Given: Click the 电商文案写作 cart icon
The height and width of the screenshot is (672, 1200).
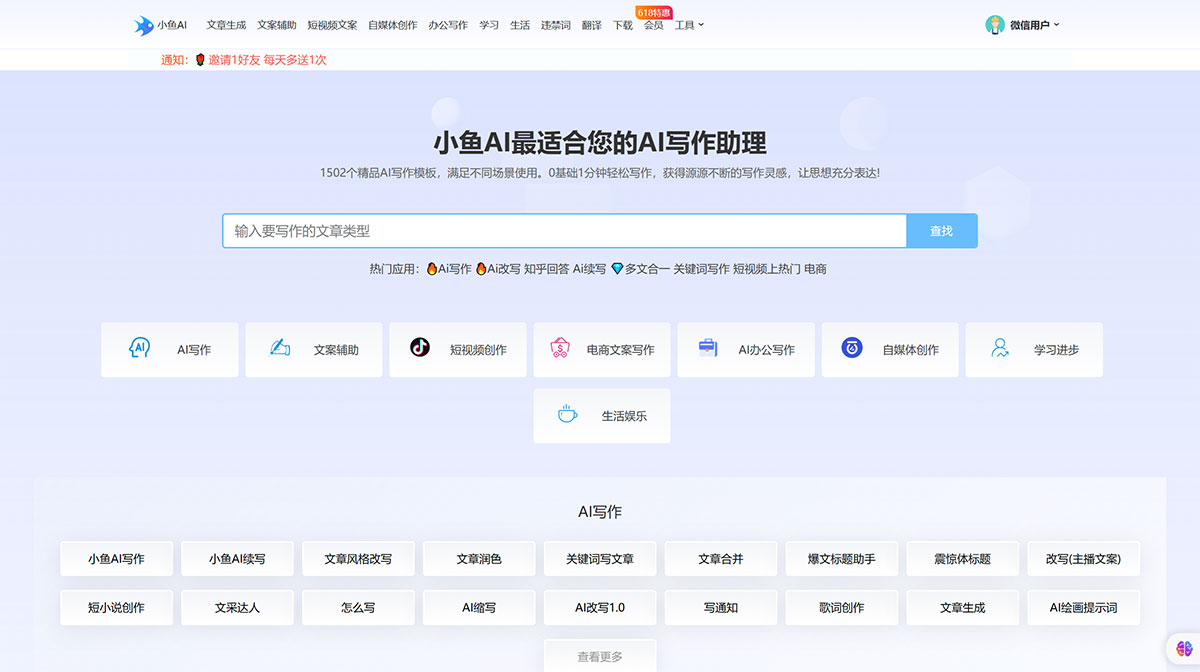Looking at the screenshot, I should tap(561, 349).
